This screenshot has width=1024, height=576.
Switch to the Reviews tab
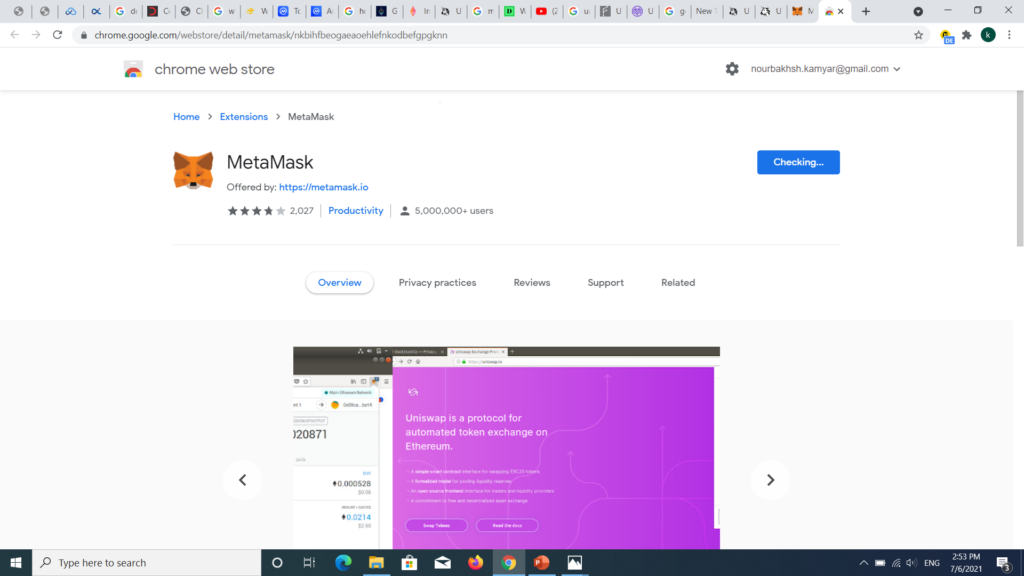532,283
